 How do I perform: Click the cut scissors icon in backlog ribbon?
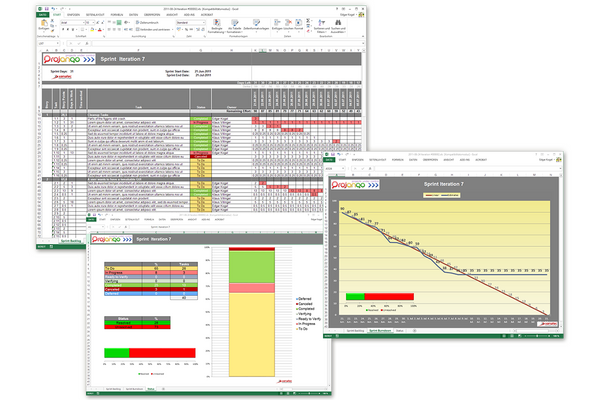(x=52, y=21)
